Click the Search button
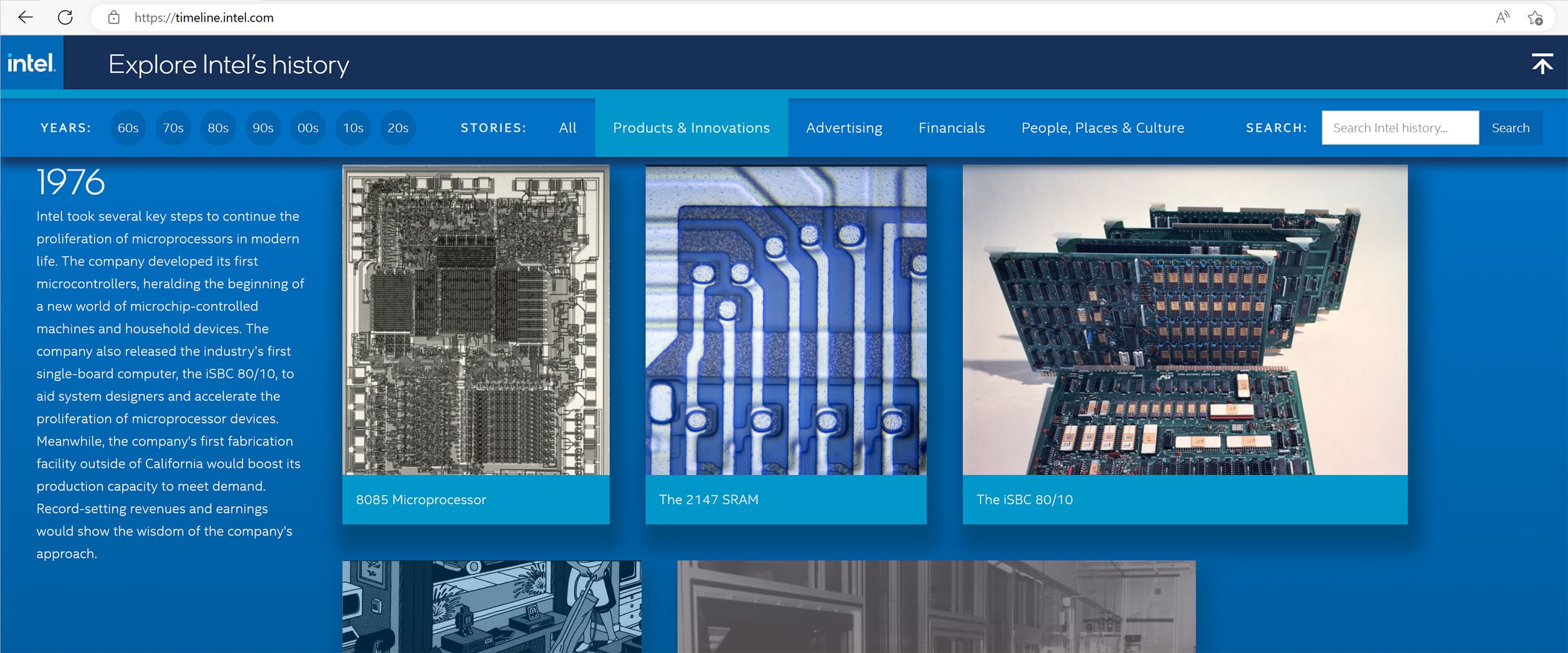Screen dimensions: 1568x653 coord(1511,128)
